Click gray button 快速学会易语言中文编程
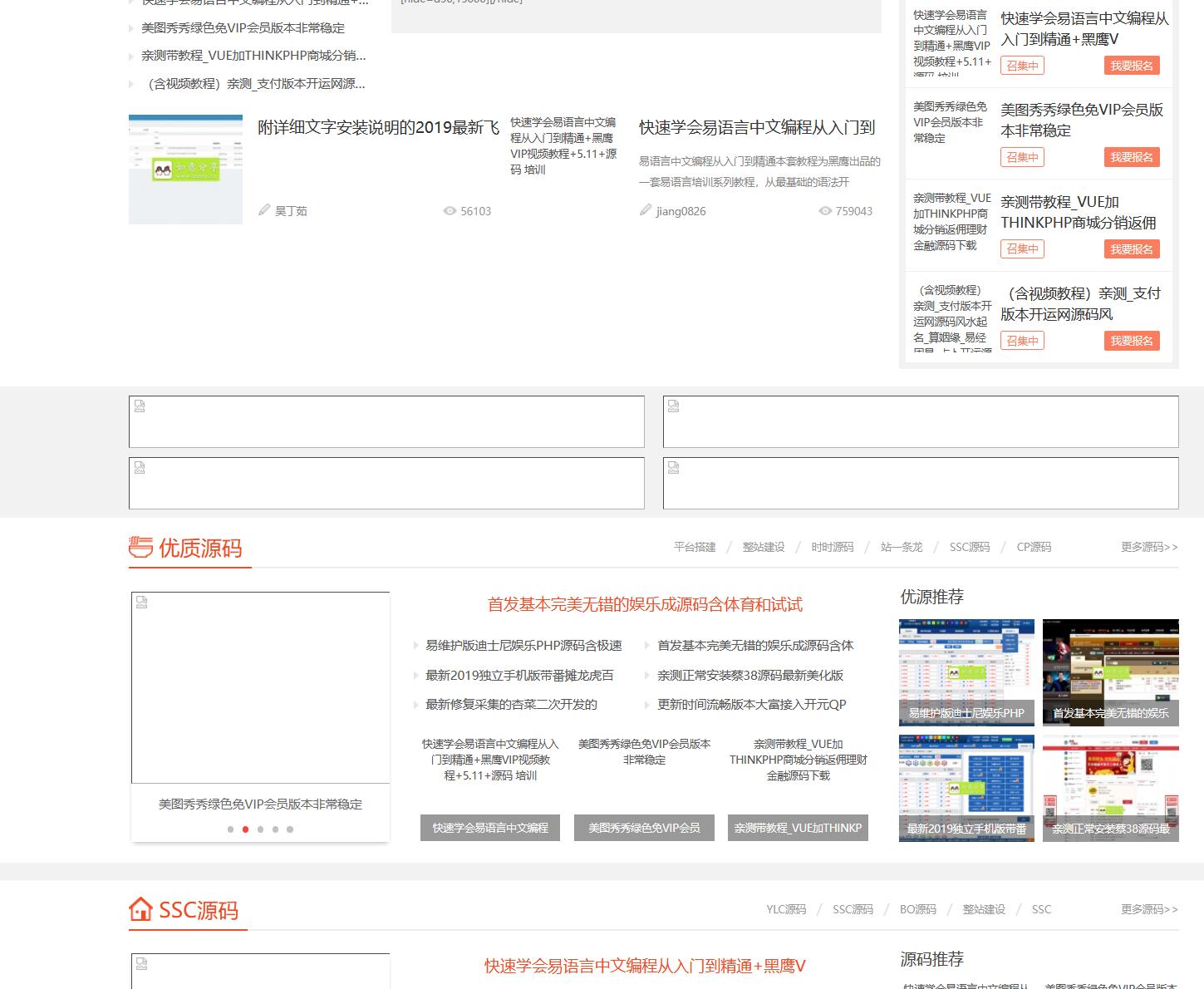Image resolution: width=1204 pixels, height=989 pixels. tap(490, 828)
